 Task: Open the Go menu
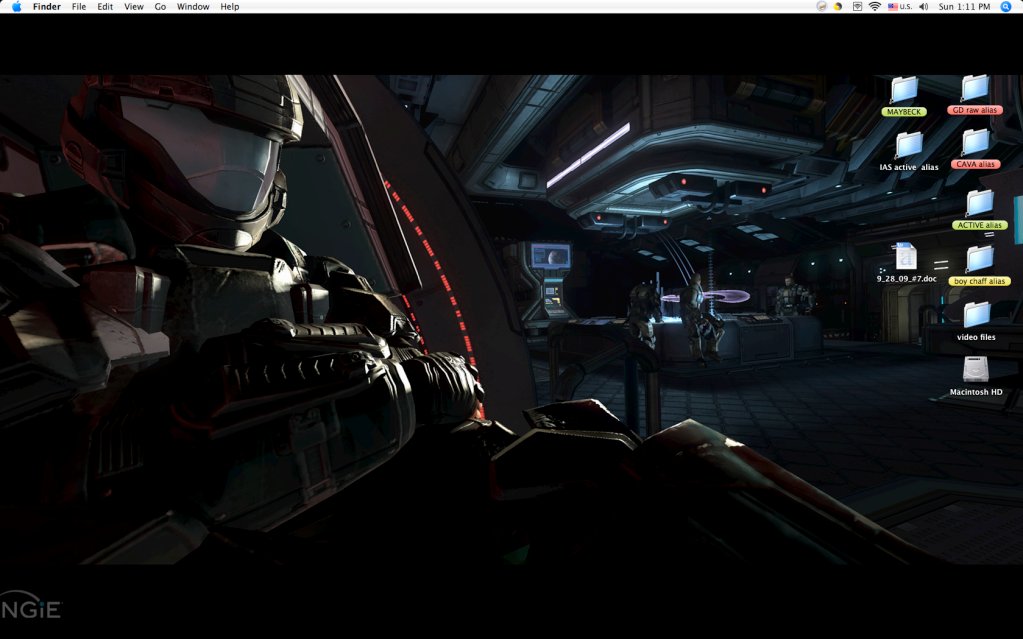(x=160, y=7)
